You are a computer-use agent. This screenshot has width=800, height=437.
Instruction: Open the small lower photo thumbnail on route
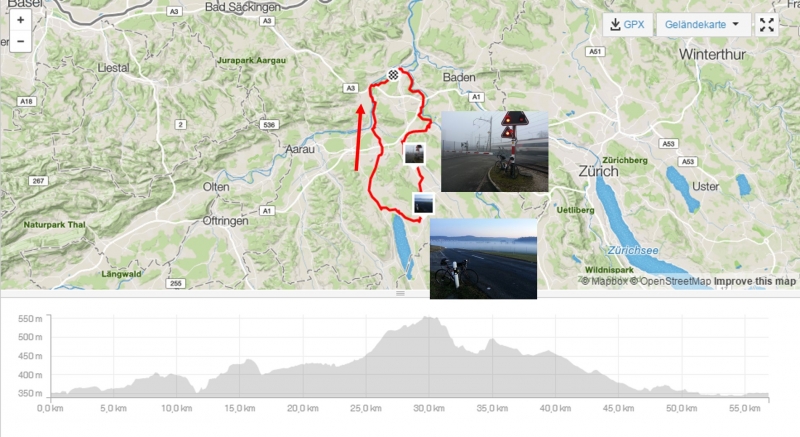click(x=423, y=203)
